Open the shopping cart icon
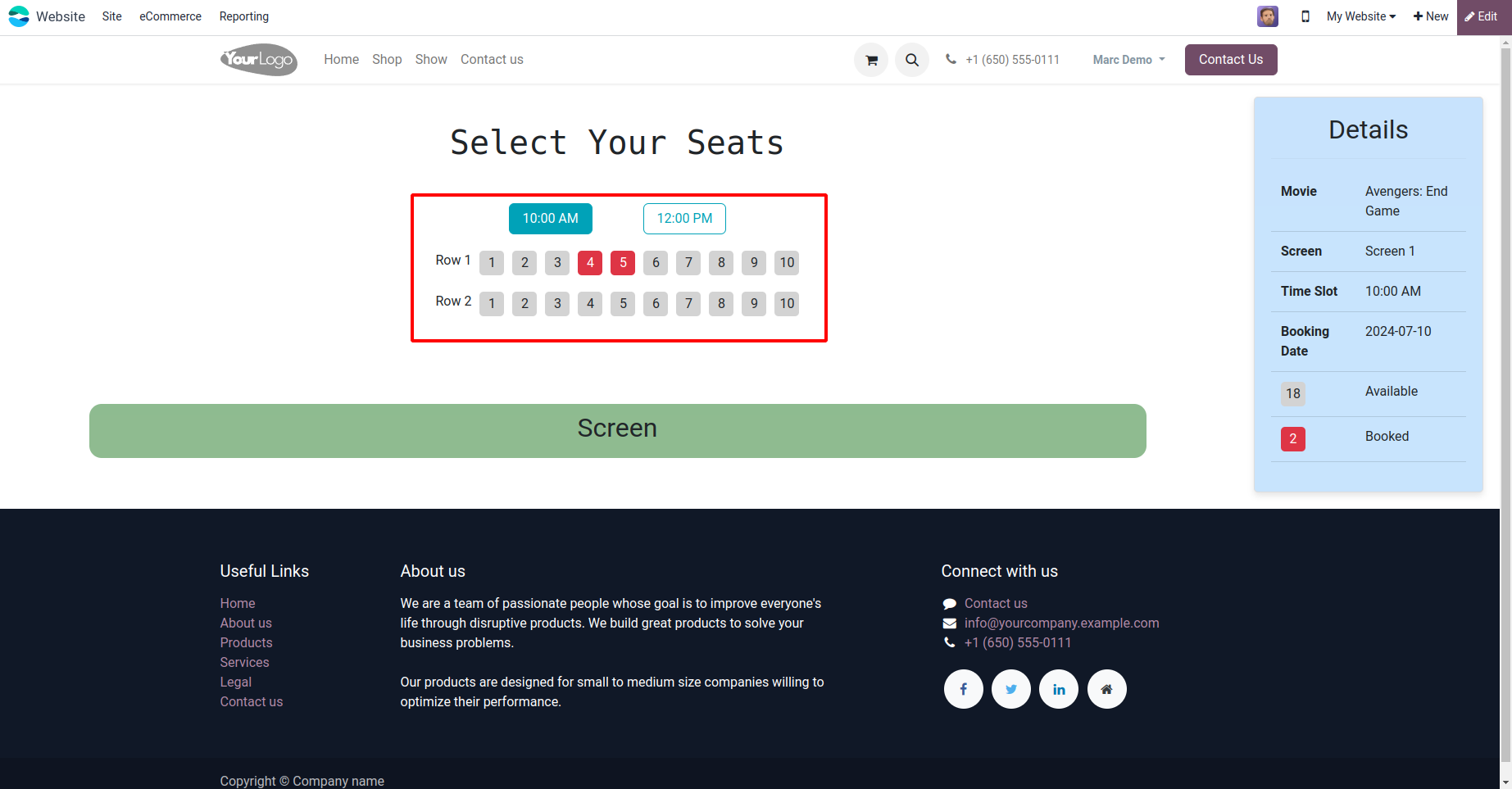 (x=871, y=60)
